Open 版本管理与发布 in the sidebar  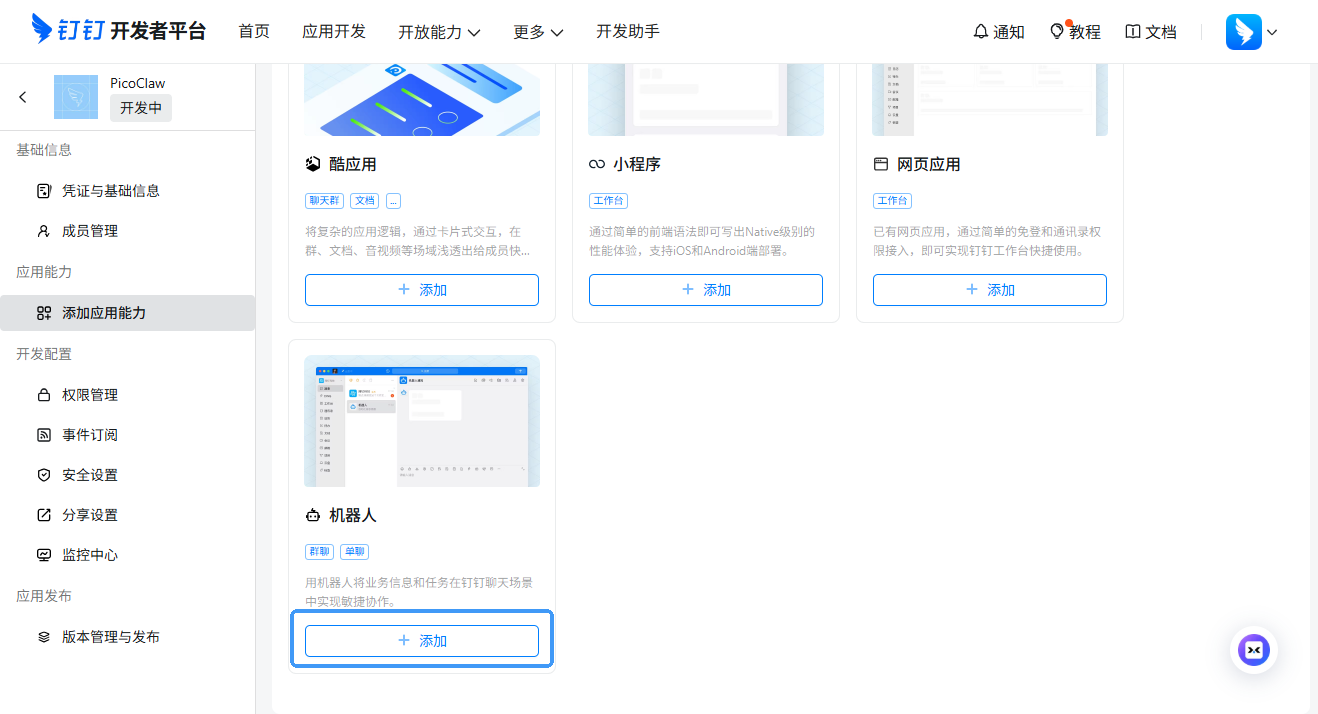tap(110, 637)
